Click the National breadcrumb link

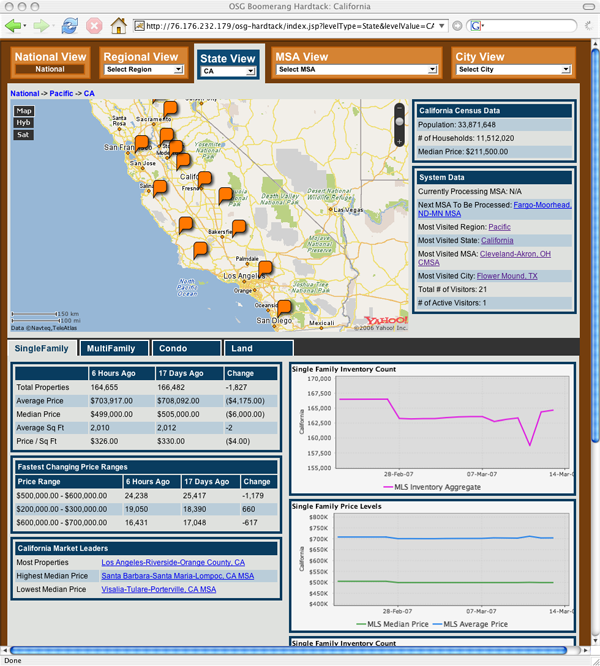(x=25, y=93)
